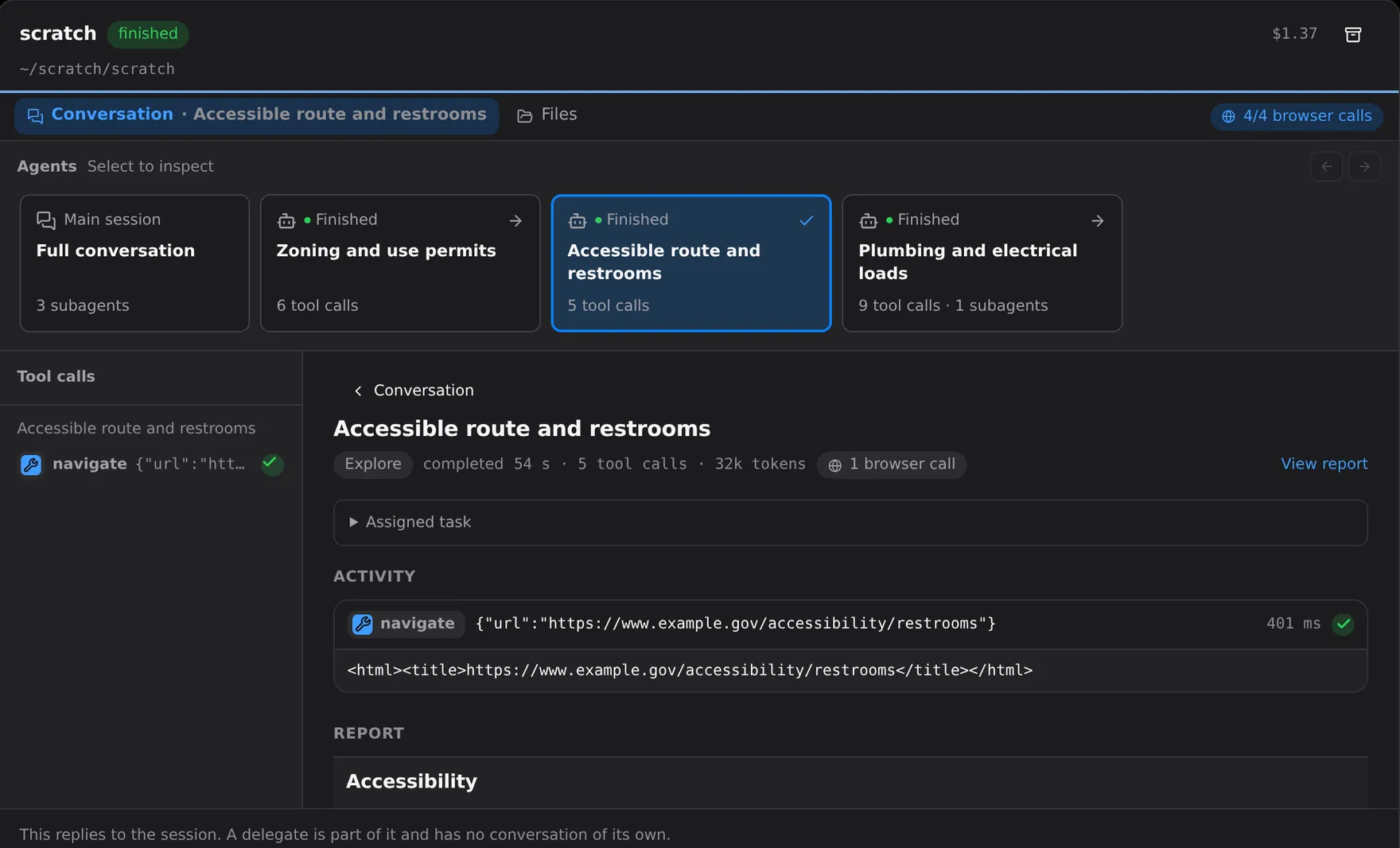Open the View report link
1400x848 pixels.
point(1324,464)
